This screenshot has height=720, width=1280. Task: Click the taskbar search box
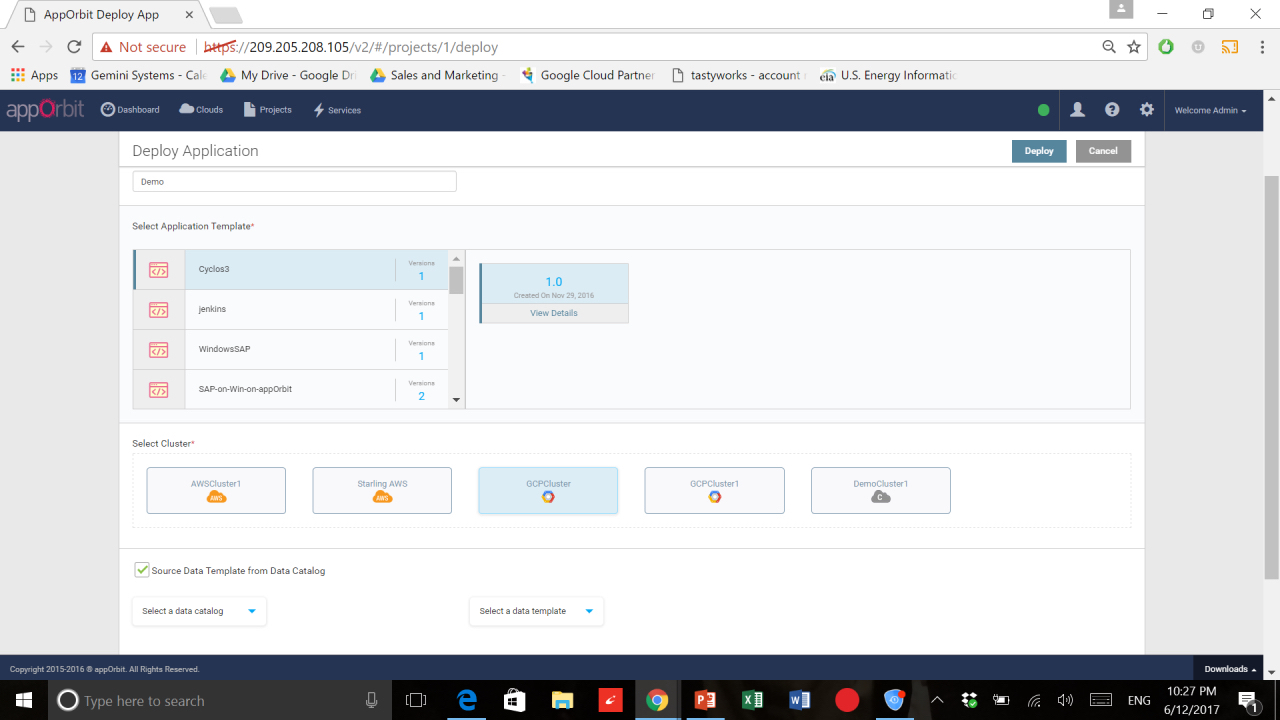tap(220, 700)
